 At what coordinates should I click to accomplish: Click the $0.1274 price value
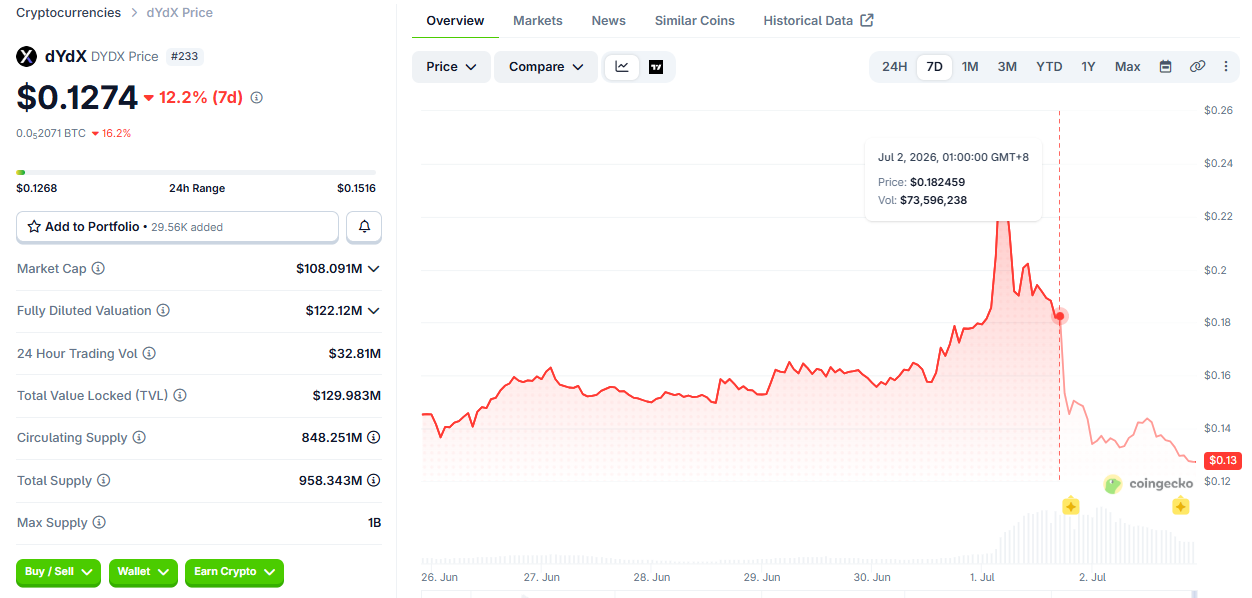click(x=77, y=97)
